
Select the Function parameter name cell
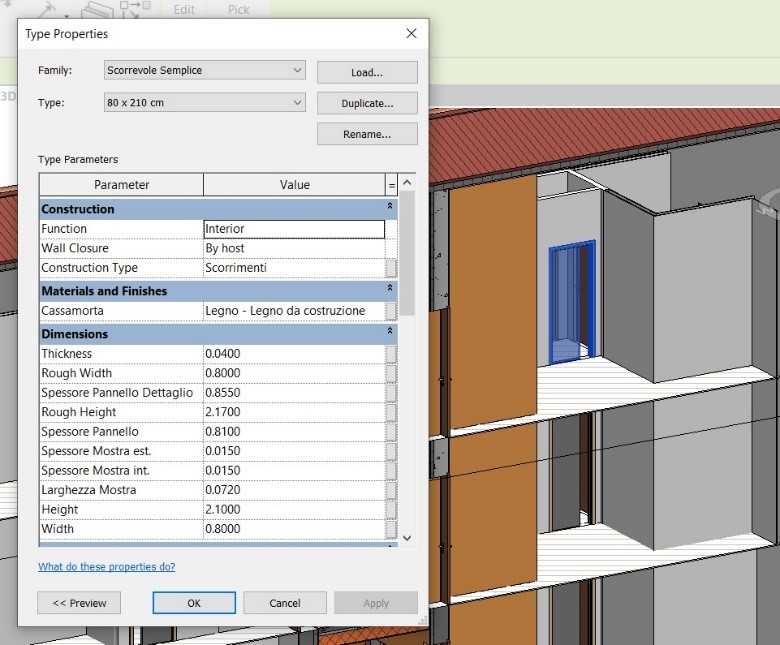pyautogui.click(x=121, y=229)
